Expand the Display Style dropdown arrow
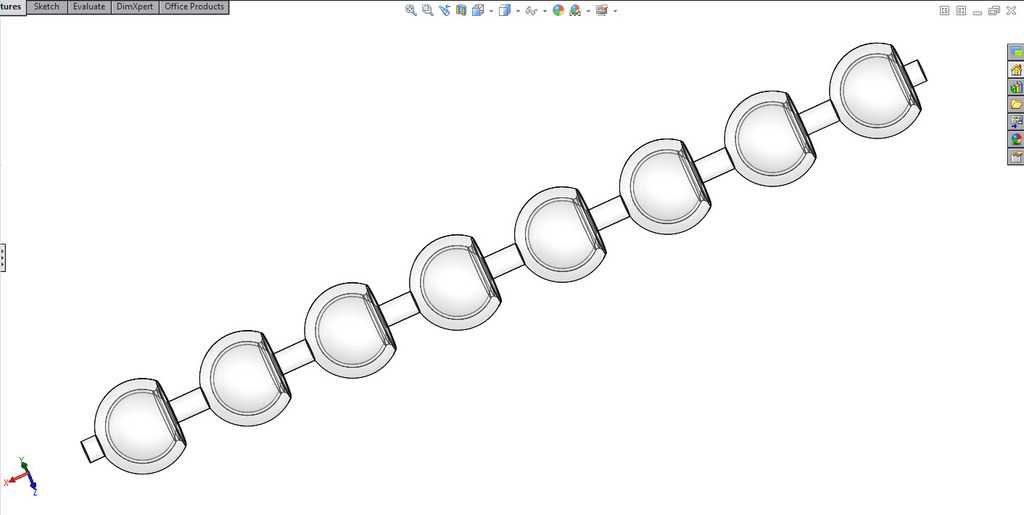Viewport: 1024px width, 515px height. (516, 11)
